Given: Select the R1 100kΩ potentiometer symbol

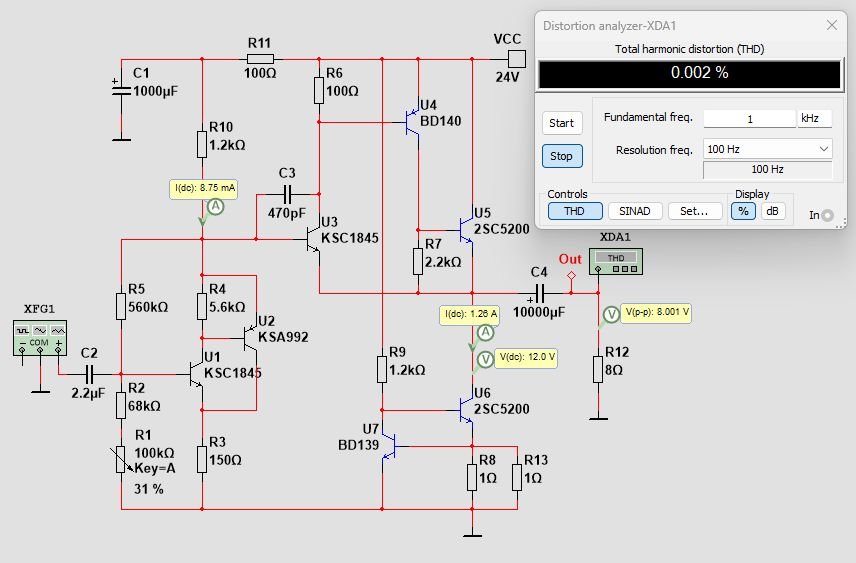Looking at the screenshot, I should [x=121, y=460].
